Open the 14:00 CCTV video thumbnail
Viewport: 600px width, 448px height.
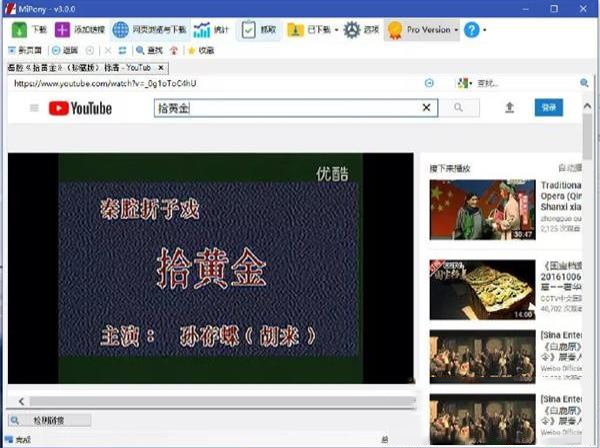pos(483,290)
